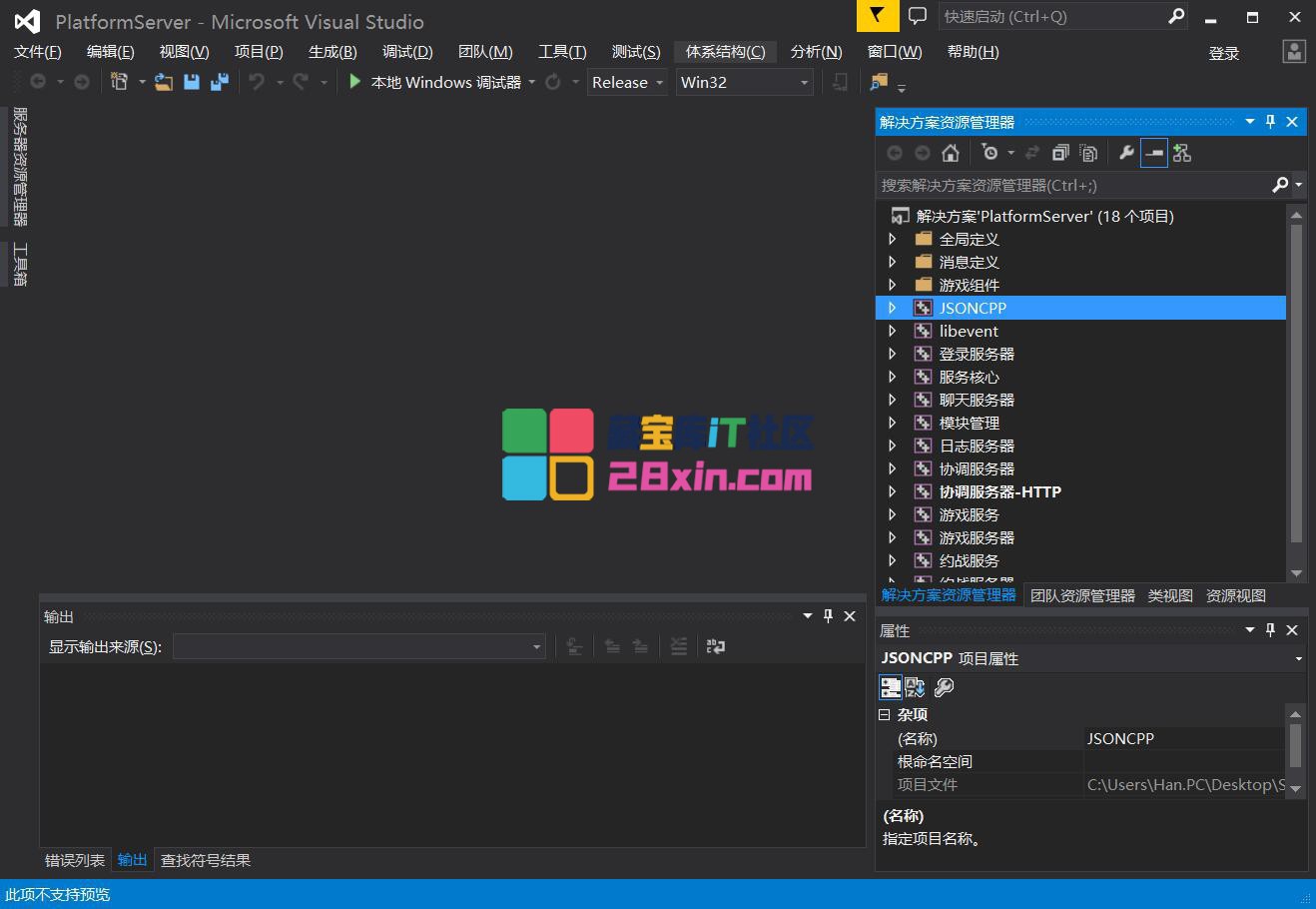1316x909 pixels.
Task: Click the Solution Explorer search magnifier icon
Action: coord(1280,185)
